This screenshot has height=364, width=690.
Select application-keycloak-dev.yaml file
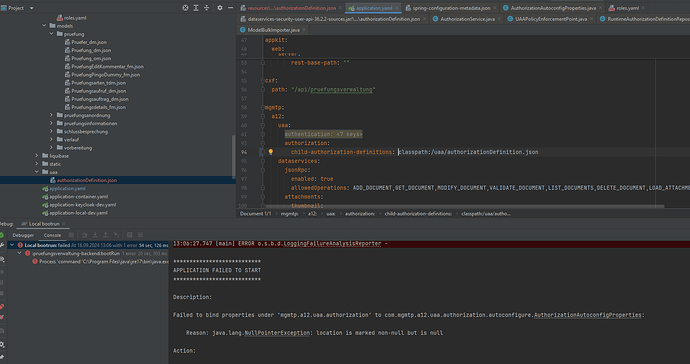[83, 205]
